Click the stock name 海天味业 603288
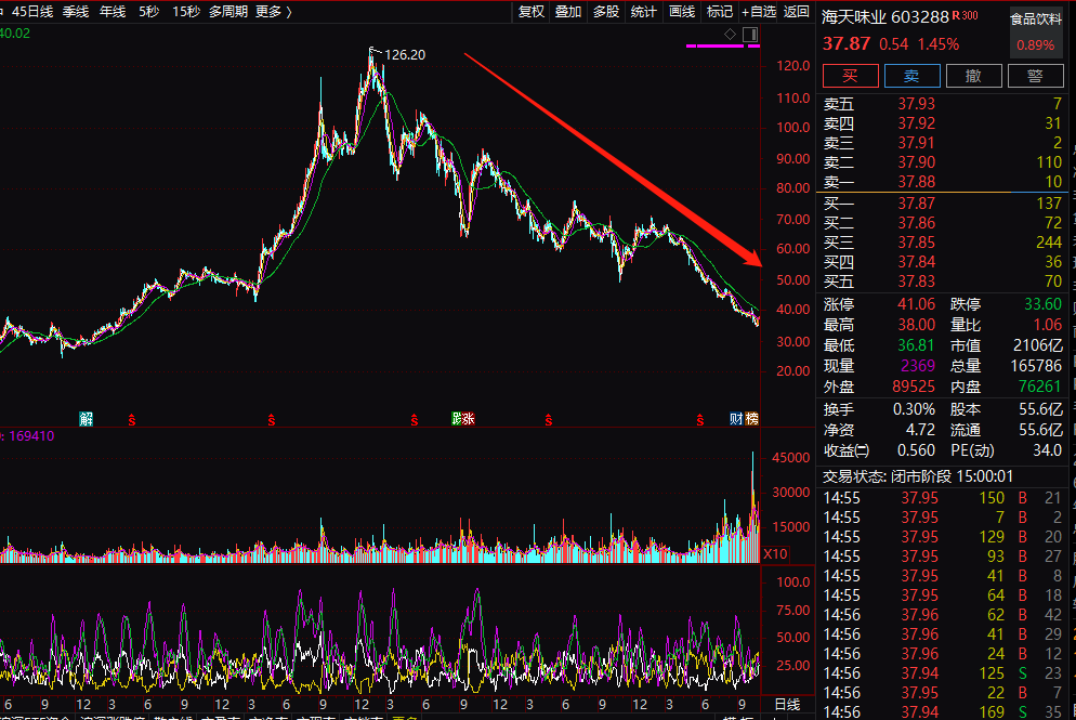Image resolution: width=1076 pixels, height=720 pixels. [x=885, y=17]
